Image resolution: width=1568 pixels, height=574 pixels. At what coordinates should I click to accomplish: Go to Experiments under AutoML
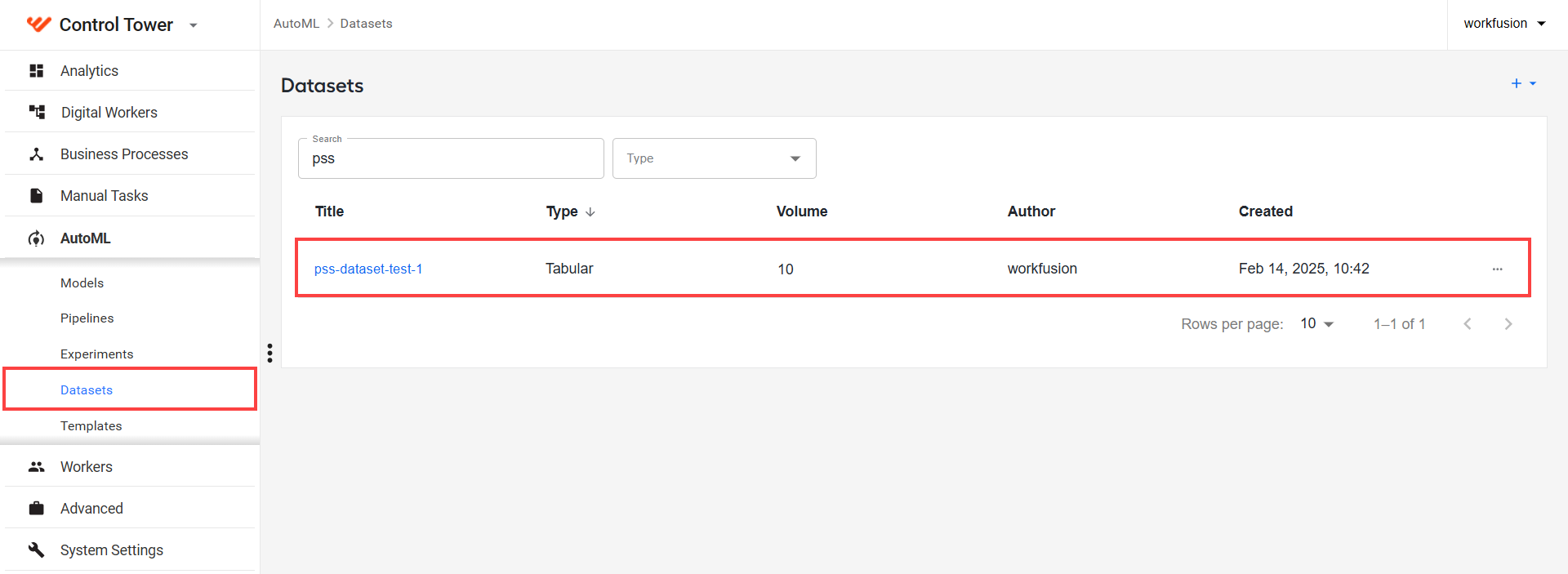pyautogui.click(x=96, y=354)
